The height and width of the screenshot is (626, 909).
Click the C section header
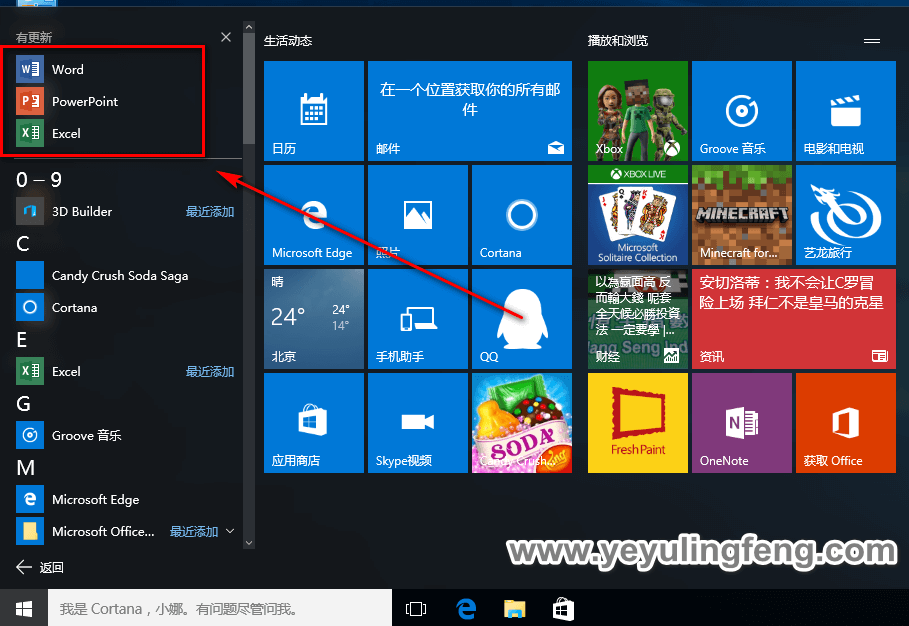(23, 243)
